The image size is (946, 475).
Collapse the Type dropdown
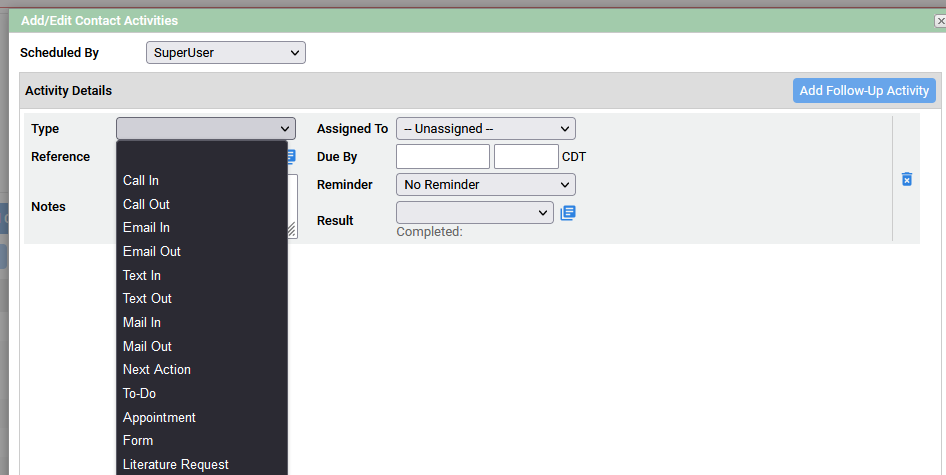coord(206,129)
